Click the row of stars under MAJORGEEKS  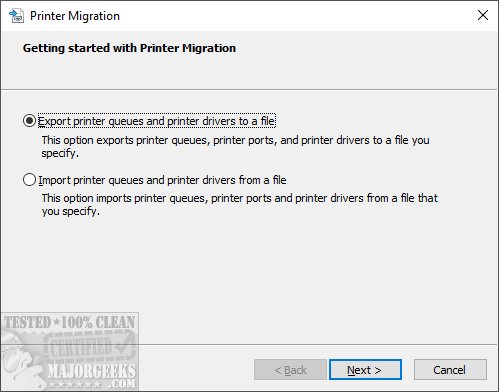coord(74,384)
